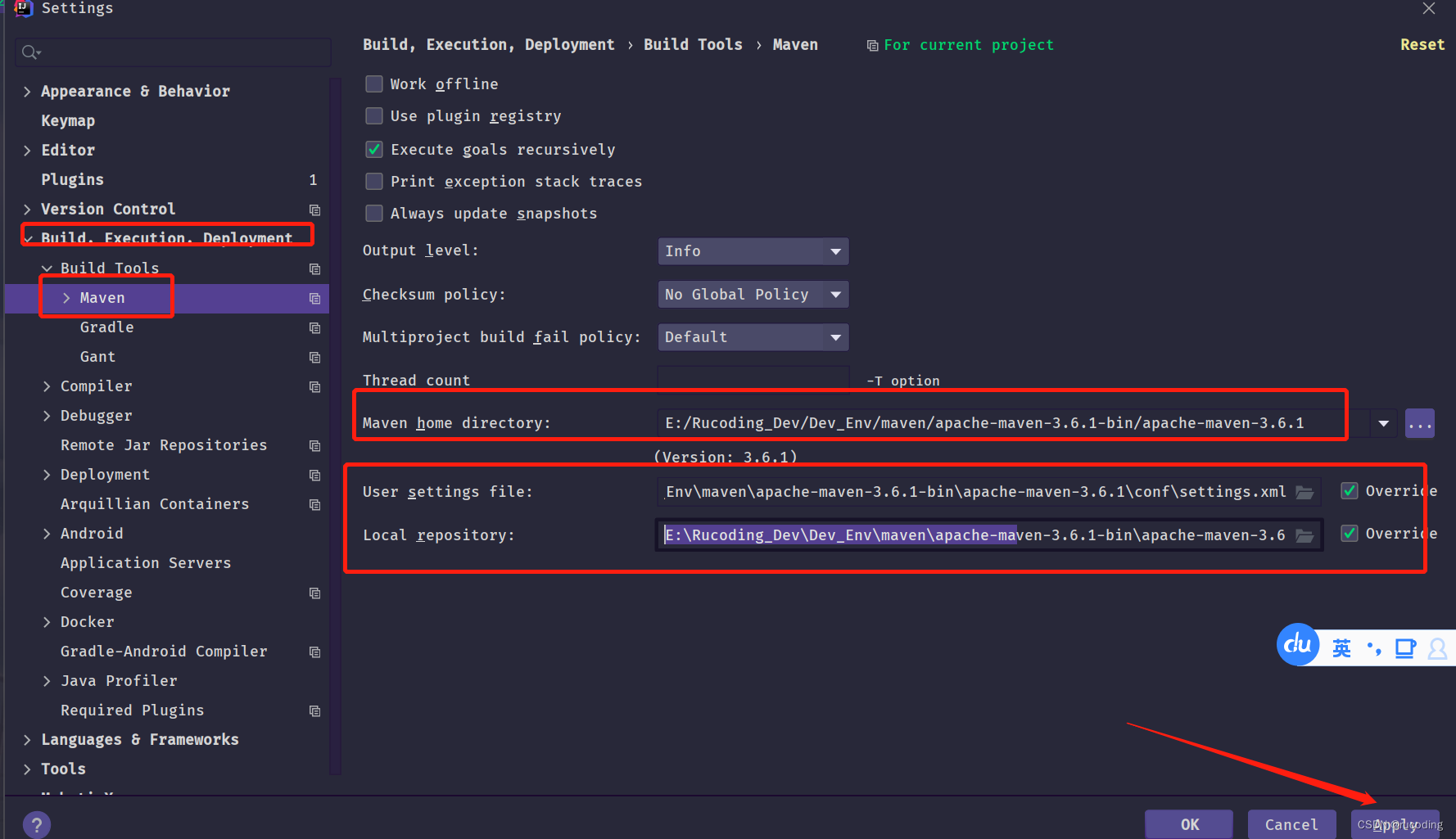This screenshot has height=839, width=1456.
Task: Click the Cancel button
Action: (1291, 824)
